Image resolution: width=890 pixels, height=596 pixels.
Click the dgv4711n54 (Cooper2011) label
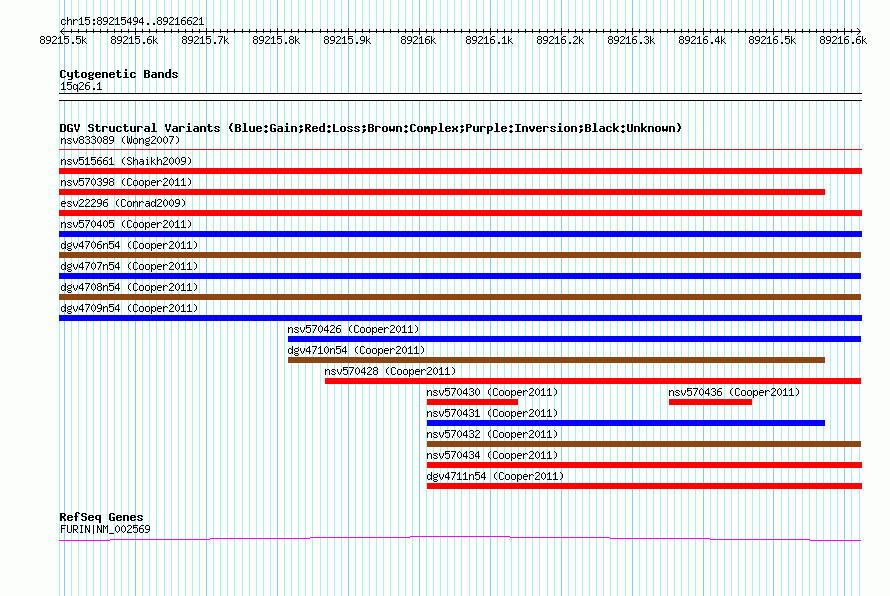point(496,476)
